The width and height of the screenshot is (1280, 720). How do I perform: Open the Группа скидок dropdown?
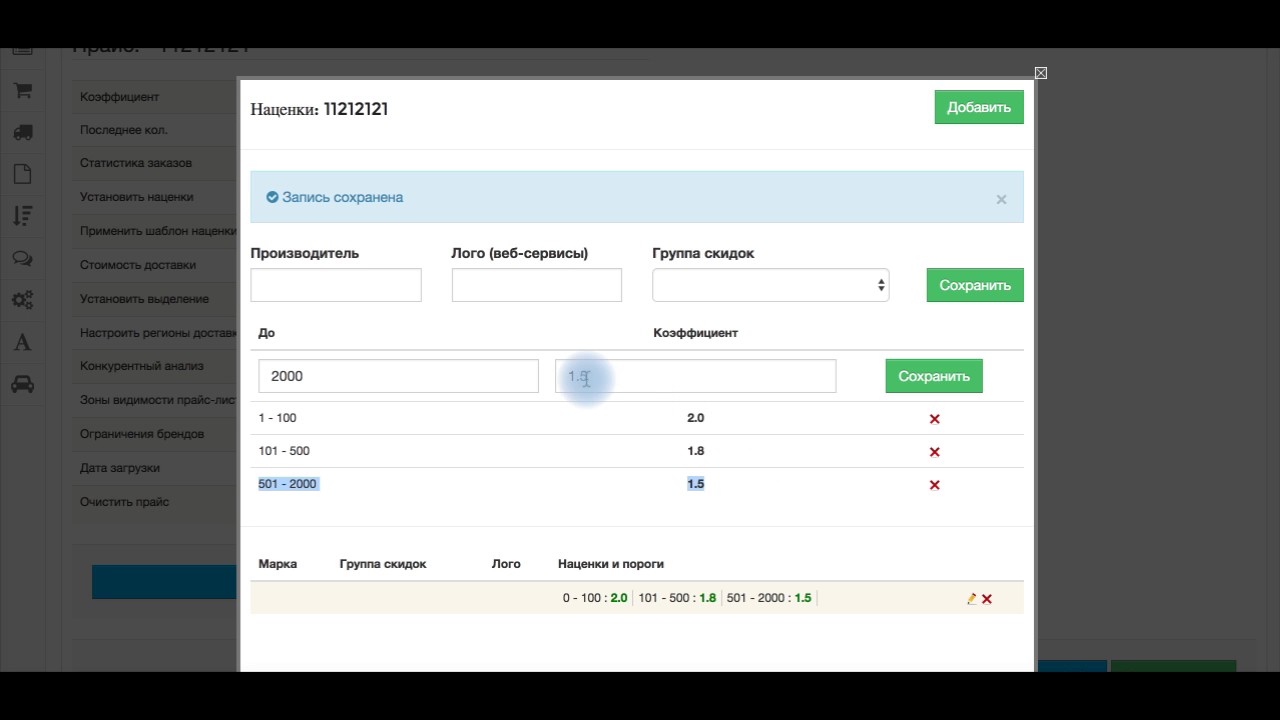[771, 285]
